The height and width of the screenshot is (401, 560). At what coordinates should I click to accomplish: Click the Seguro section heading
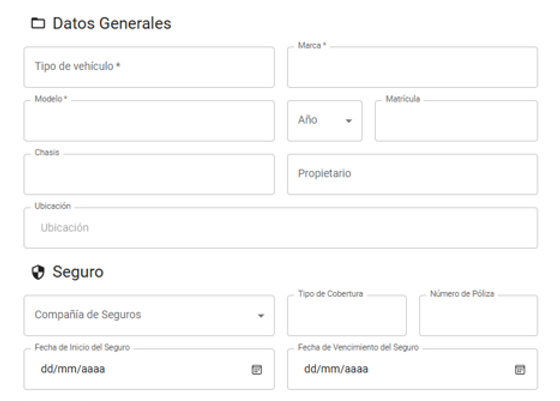coord(78,272)
